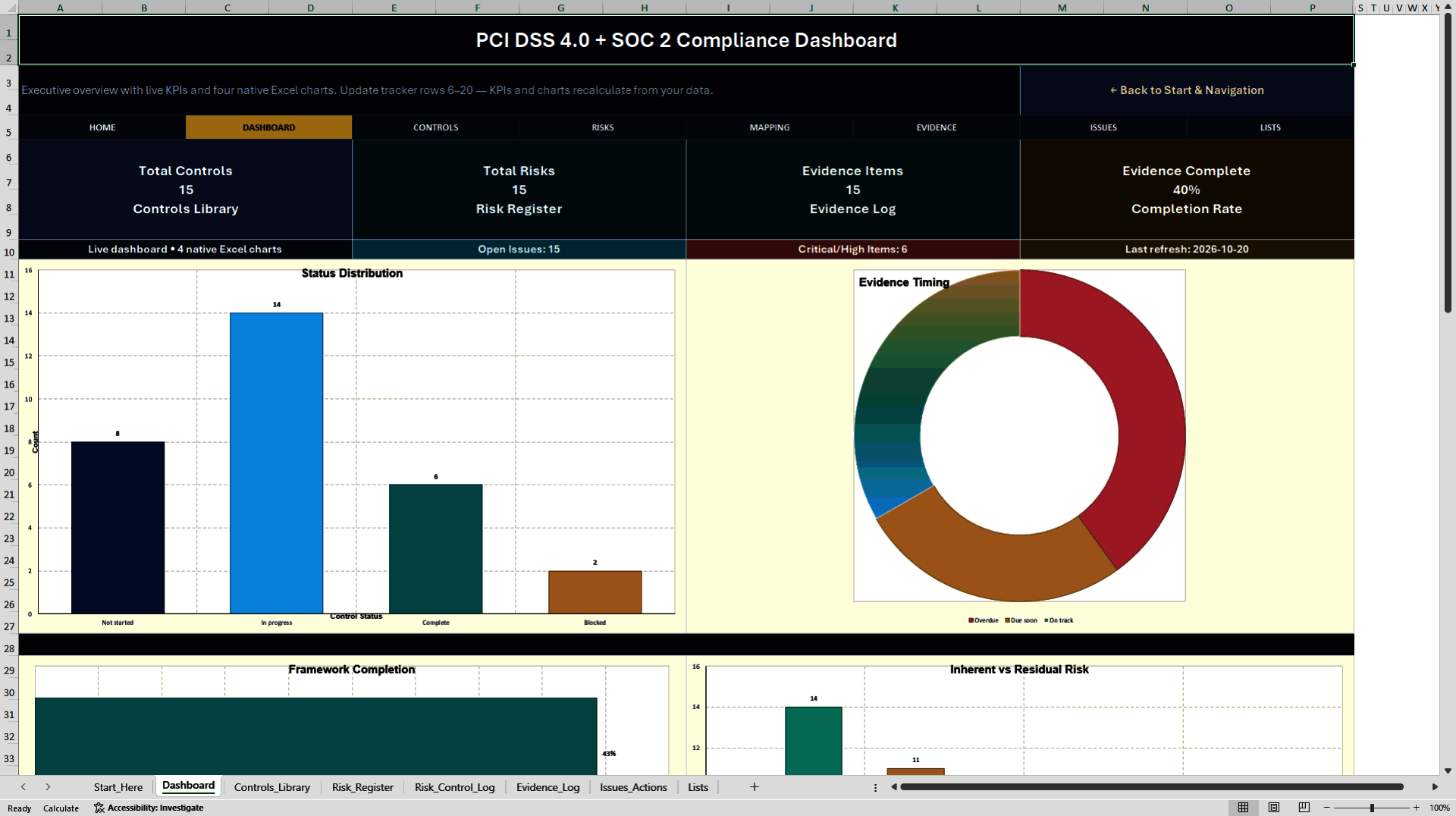Open the Risk_Register sheet tab

(x=362, y=787)
